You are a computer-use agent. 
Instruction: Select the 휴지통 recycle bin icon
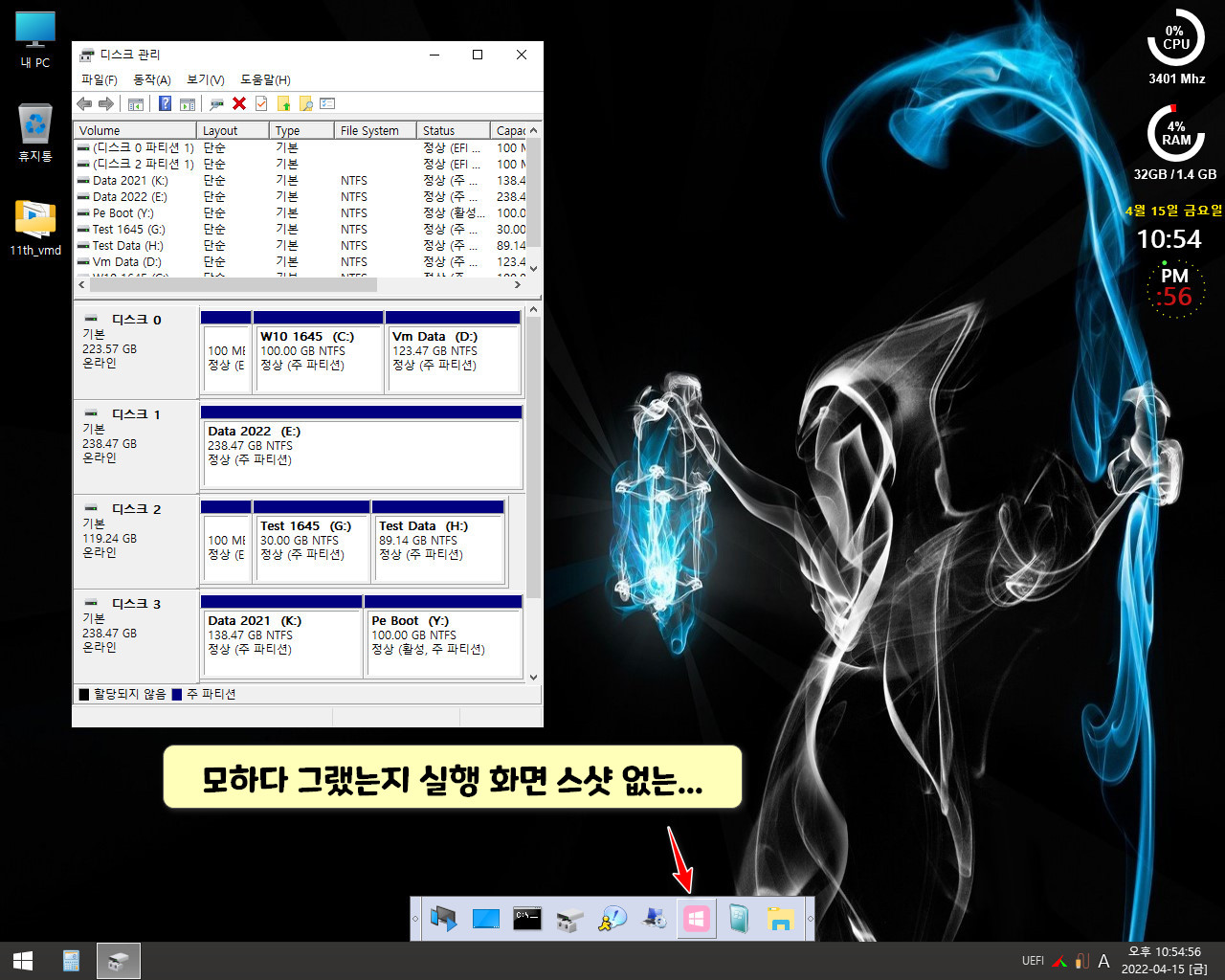(x=35, y=132)
